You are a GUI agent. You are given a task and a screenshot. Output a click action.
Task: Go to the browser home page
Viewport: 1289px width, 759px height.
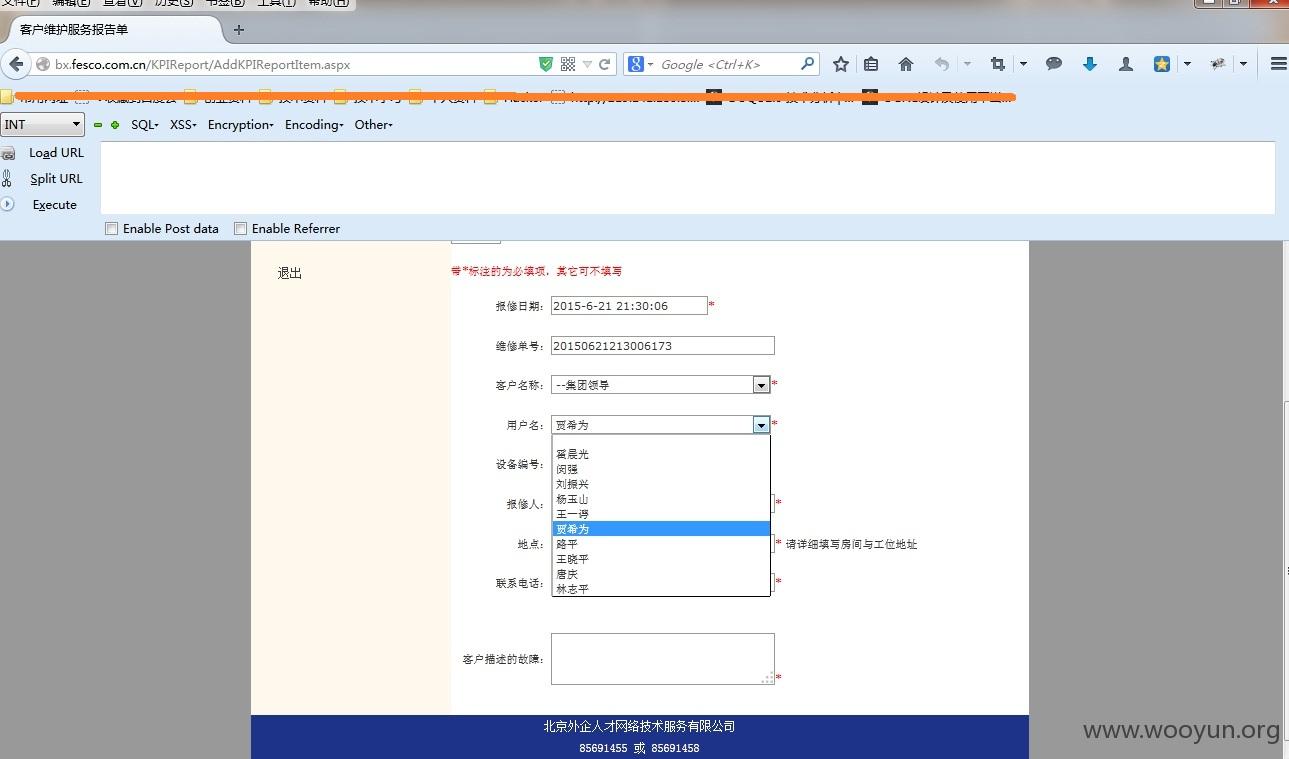906,64
